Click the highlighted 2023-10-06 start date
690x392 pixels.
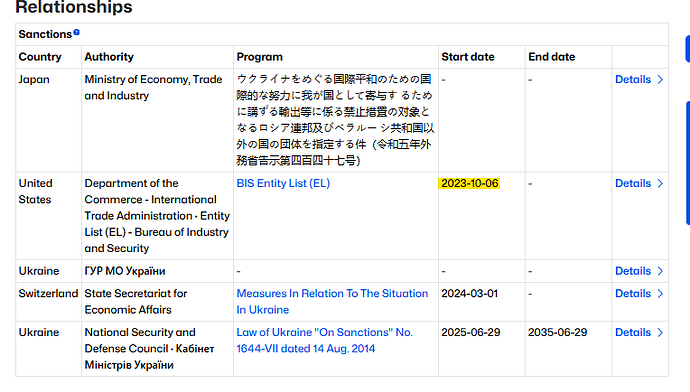coord(470,183)
